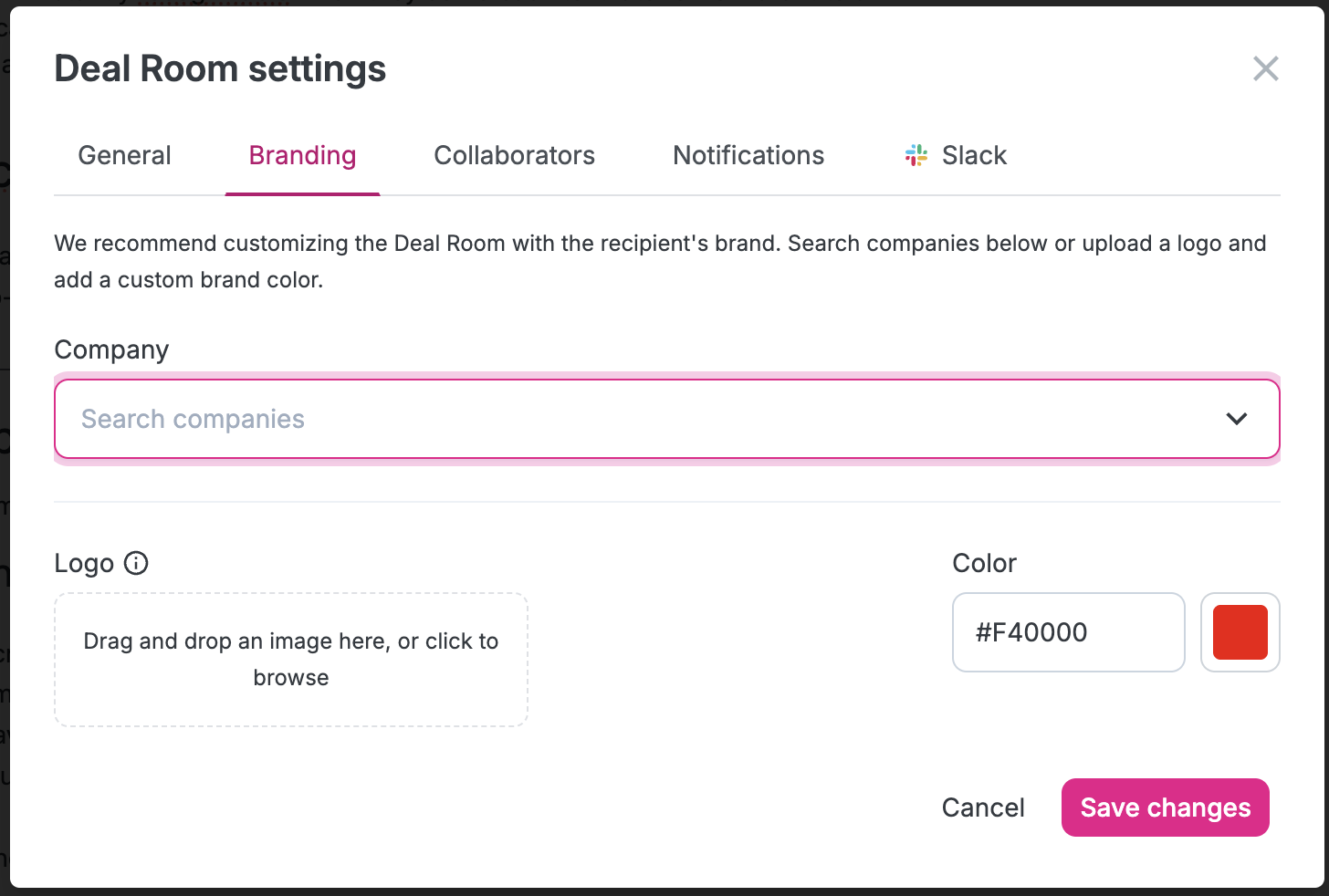The height and width of the screenshot is (896, 1329).
Task: Click the logo upload drop zone
Action: (x=291, y=660)
